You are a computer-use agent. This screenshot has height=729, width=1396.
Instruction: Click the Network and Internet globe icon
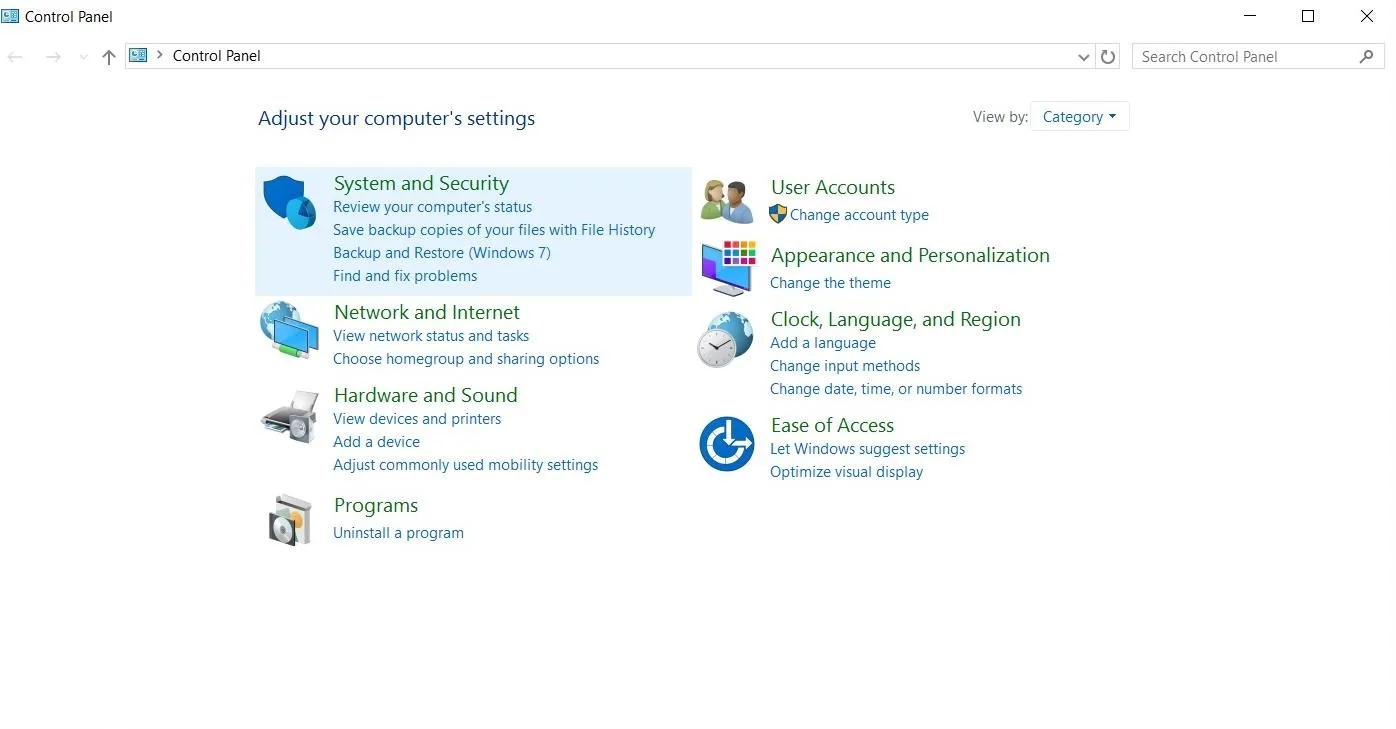click(x=290, y=330)
